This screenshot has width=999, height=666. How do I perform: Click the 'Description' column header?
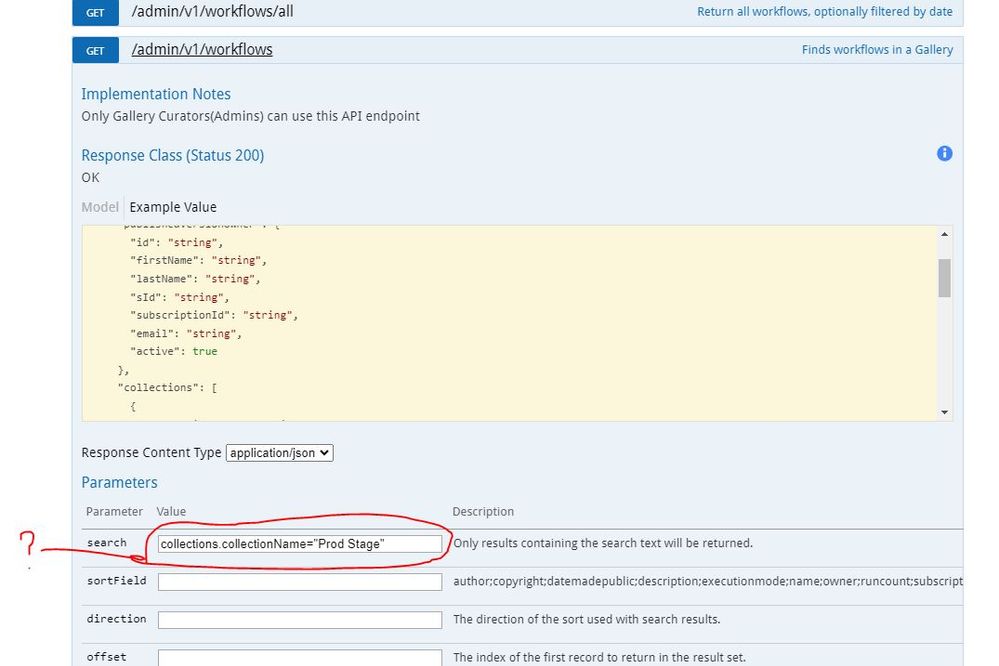tap(483, 512)
